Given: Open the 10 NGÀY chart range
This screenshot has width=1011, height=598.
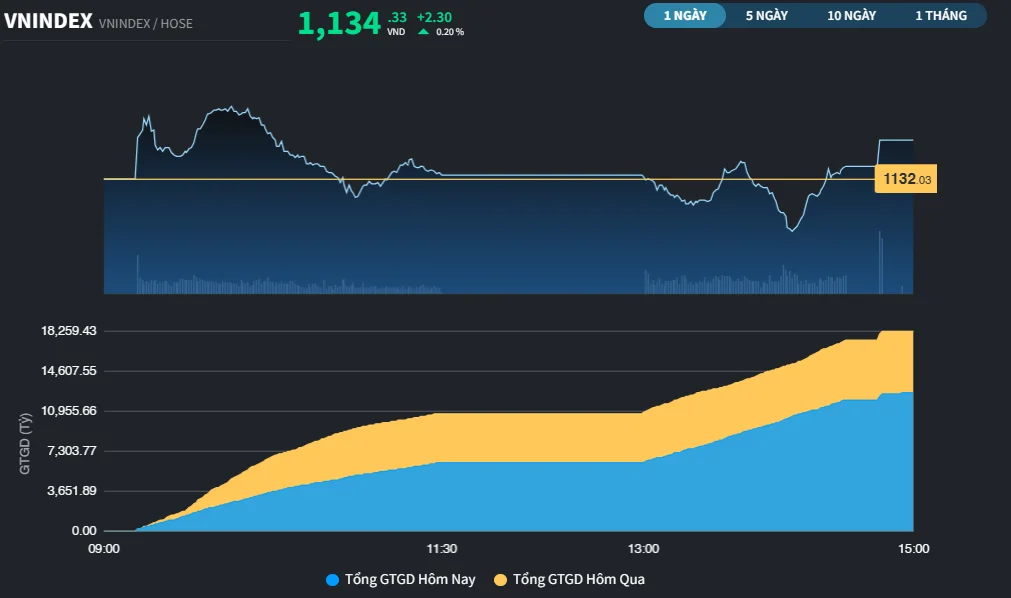Looking at the screenshot, I should click(851, 15).
